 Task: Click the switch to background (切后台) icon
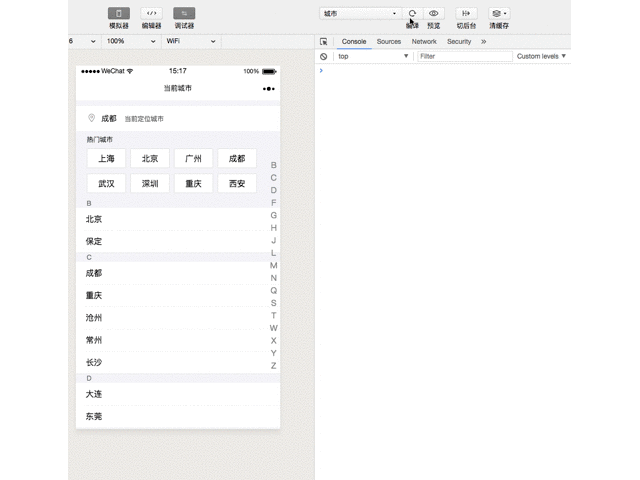(466, 14)
